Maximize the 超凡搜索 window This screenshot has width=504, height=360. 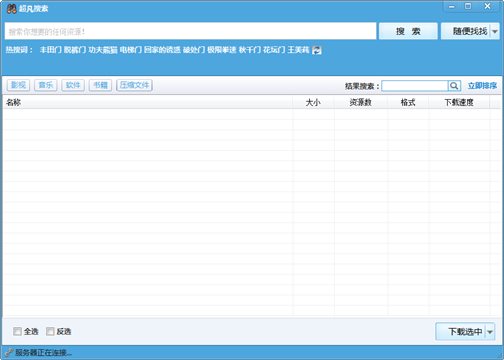[x=468, y=6]
